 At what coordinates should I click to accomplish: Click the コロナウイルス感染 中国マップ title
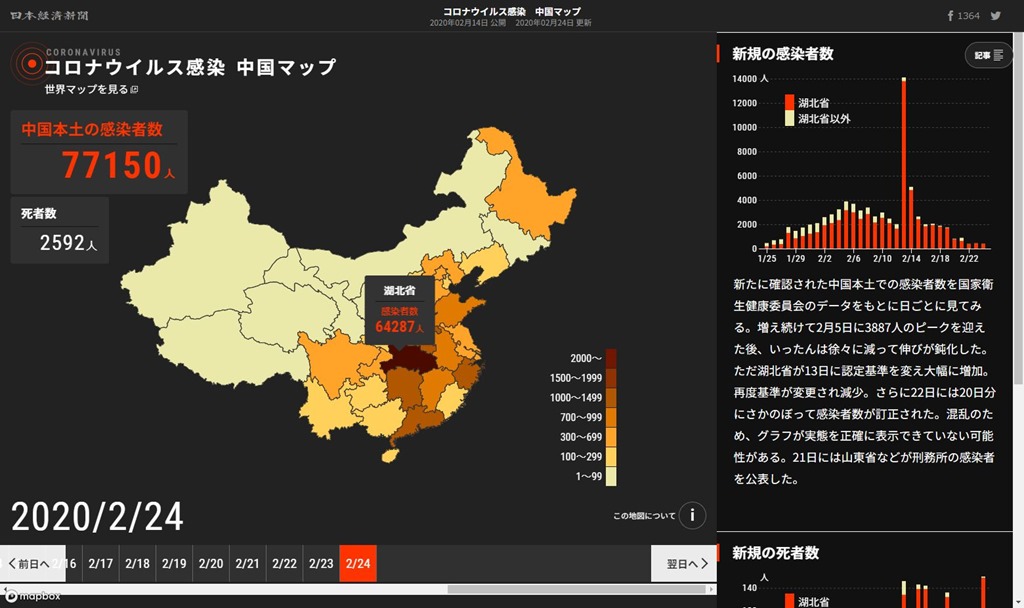point(190,67)
